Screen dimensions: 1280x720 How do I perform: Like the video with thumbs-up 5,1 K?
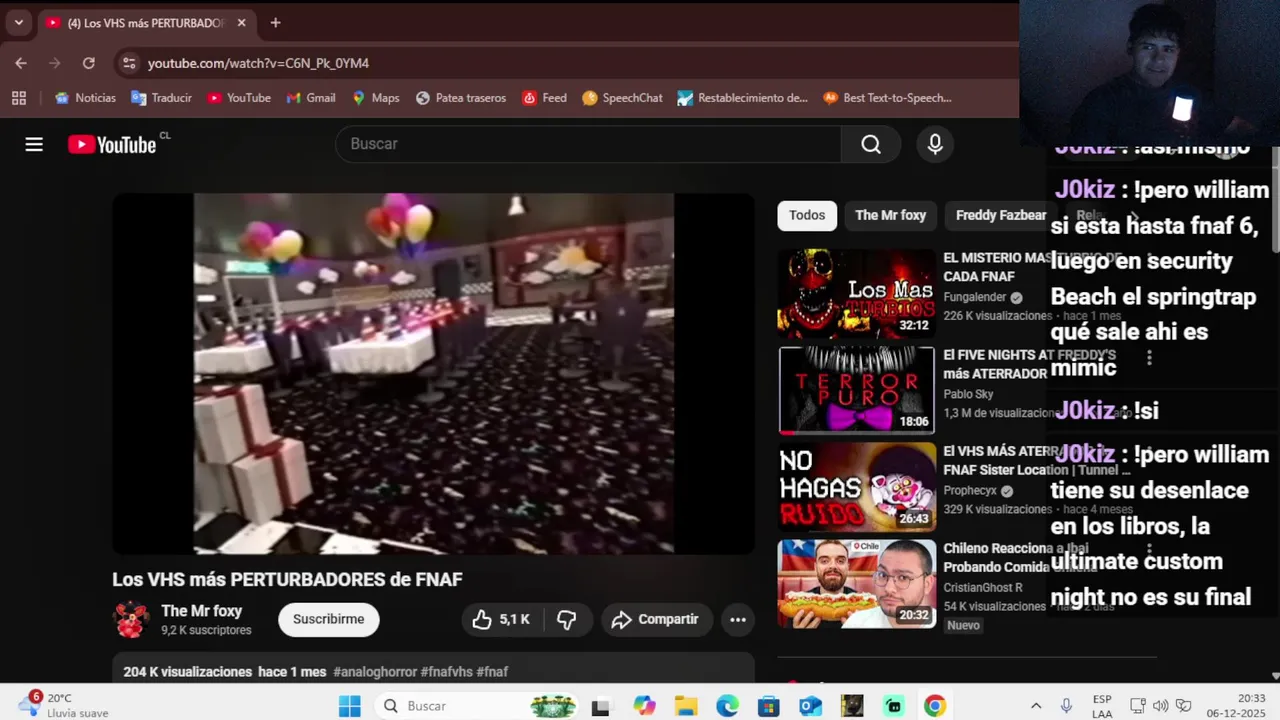pos(501,619)
